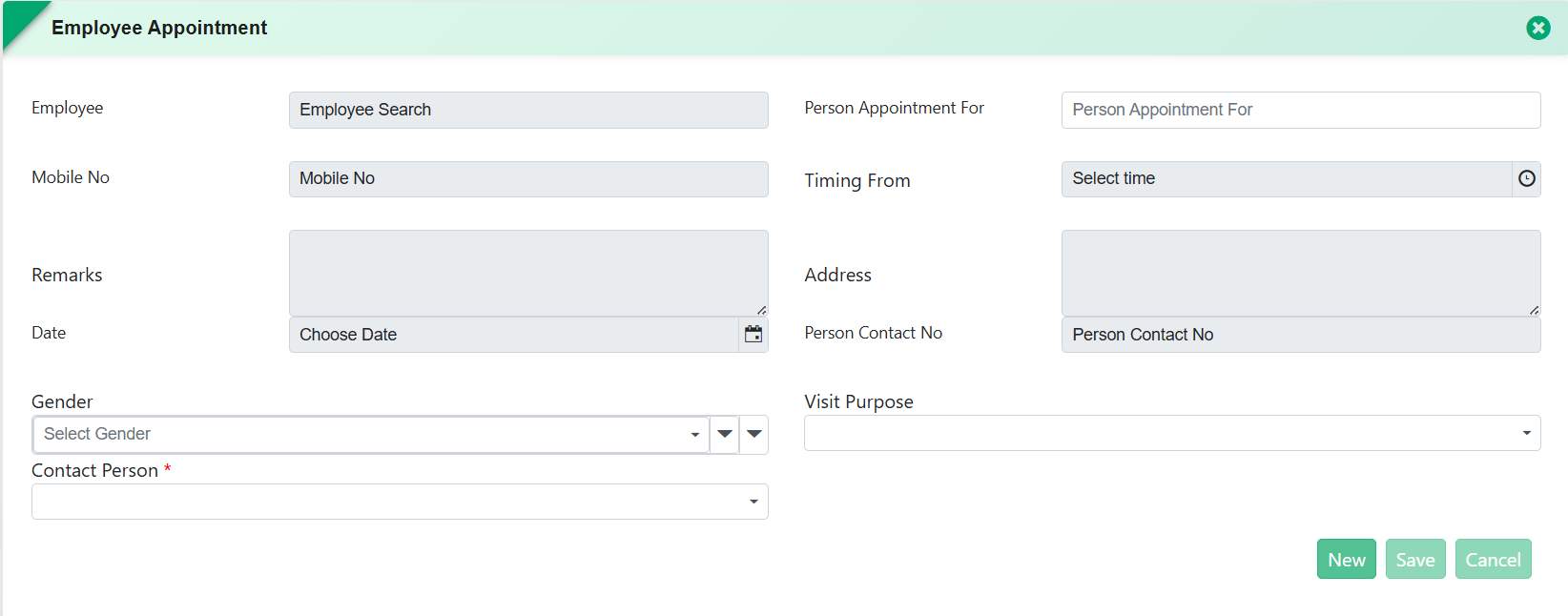
Task: Select the Mobile No input field
Action: (x=527, y=178)
